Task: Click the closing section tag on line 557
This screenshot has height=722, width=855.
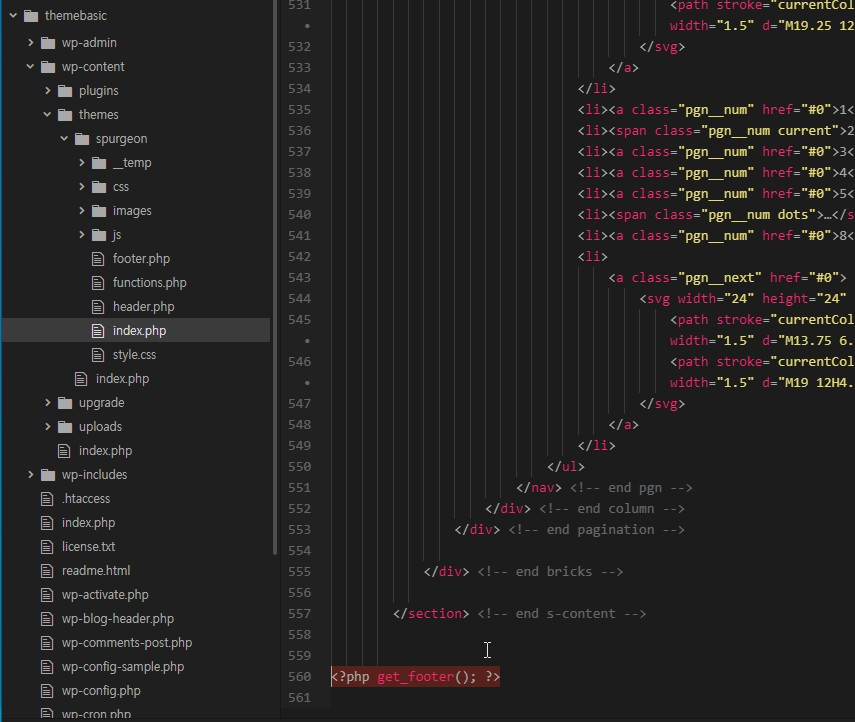Action: click(x=431, y=613)
